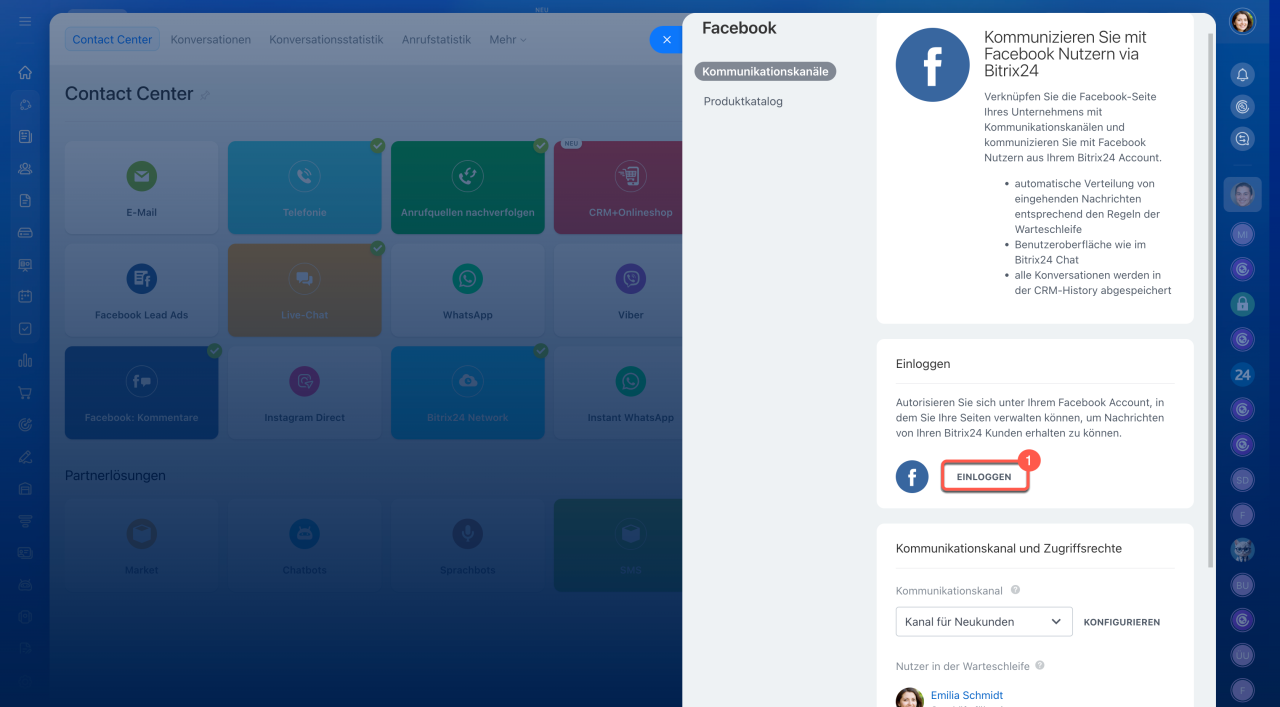Click the Kommunikationskanal und Zugriffsrechte heading
The width and height of the screenshot is (1280, 707).
pos(1008,548)
